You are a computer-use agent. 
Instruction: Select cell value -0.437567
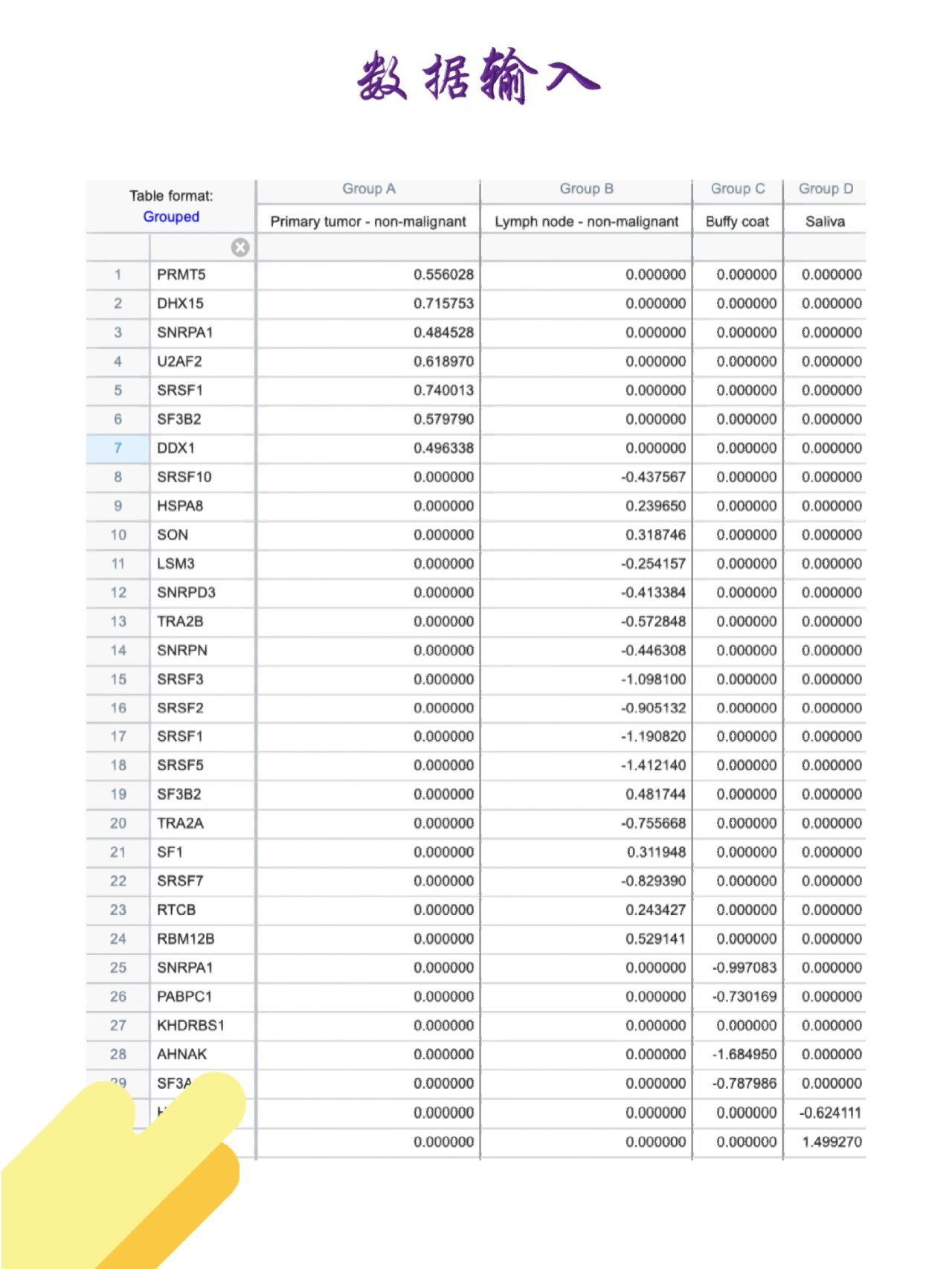pyautogui.click(x=654, y=477)
